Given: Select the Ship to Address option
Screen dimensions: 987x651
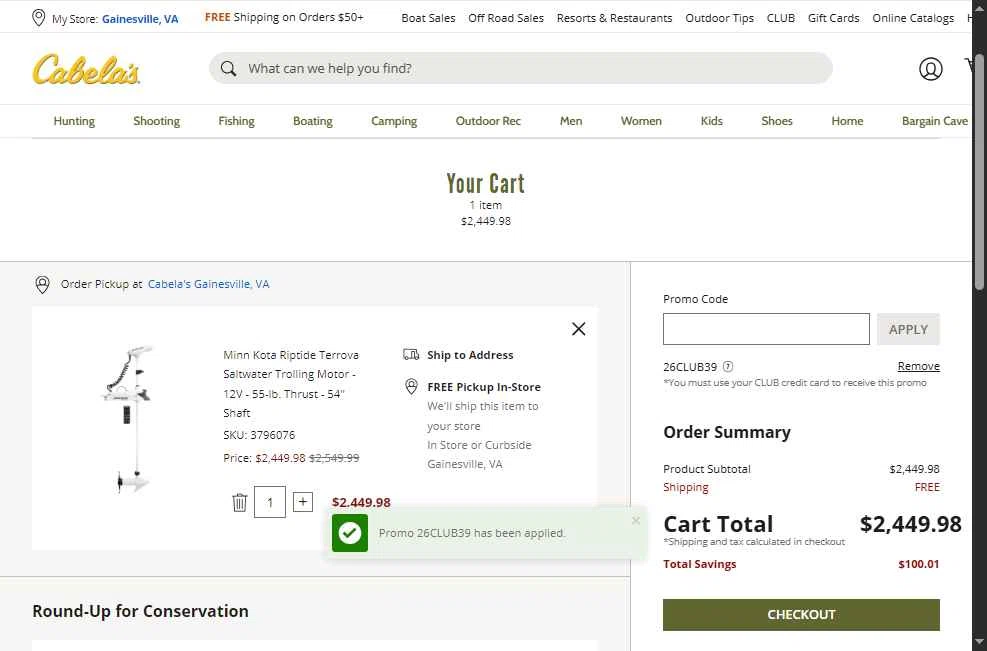Looking at the screenshot, I should [x=469, y=355].
